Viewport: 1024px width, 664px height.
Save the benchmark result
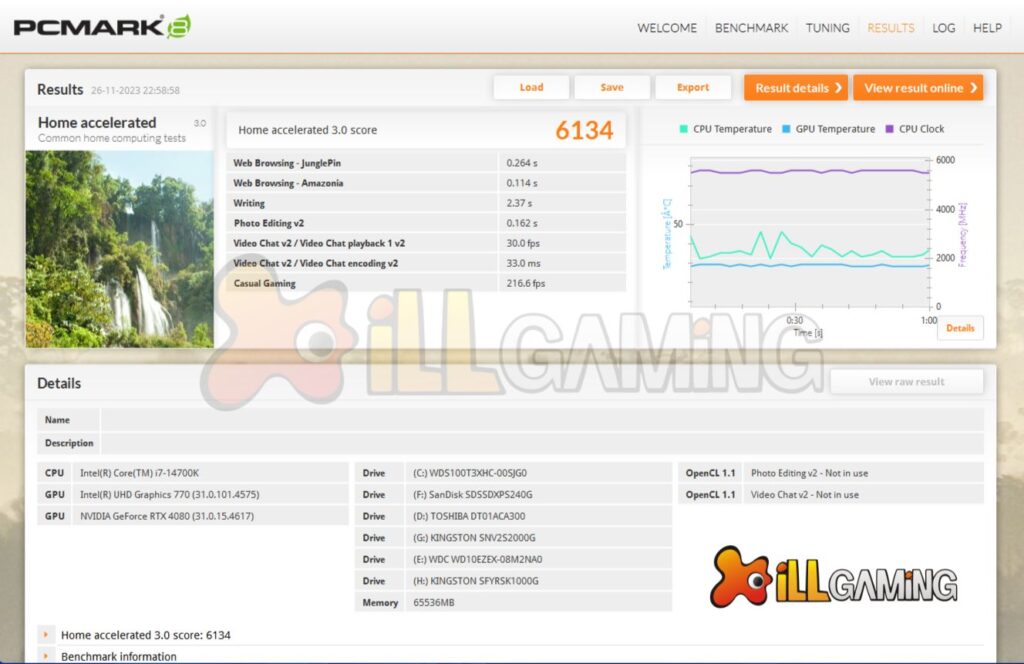(612, 88)
